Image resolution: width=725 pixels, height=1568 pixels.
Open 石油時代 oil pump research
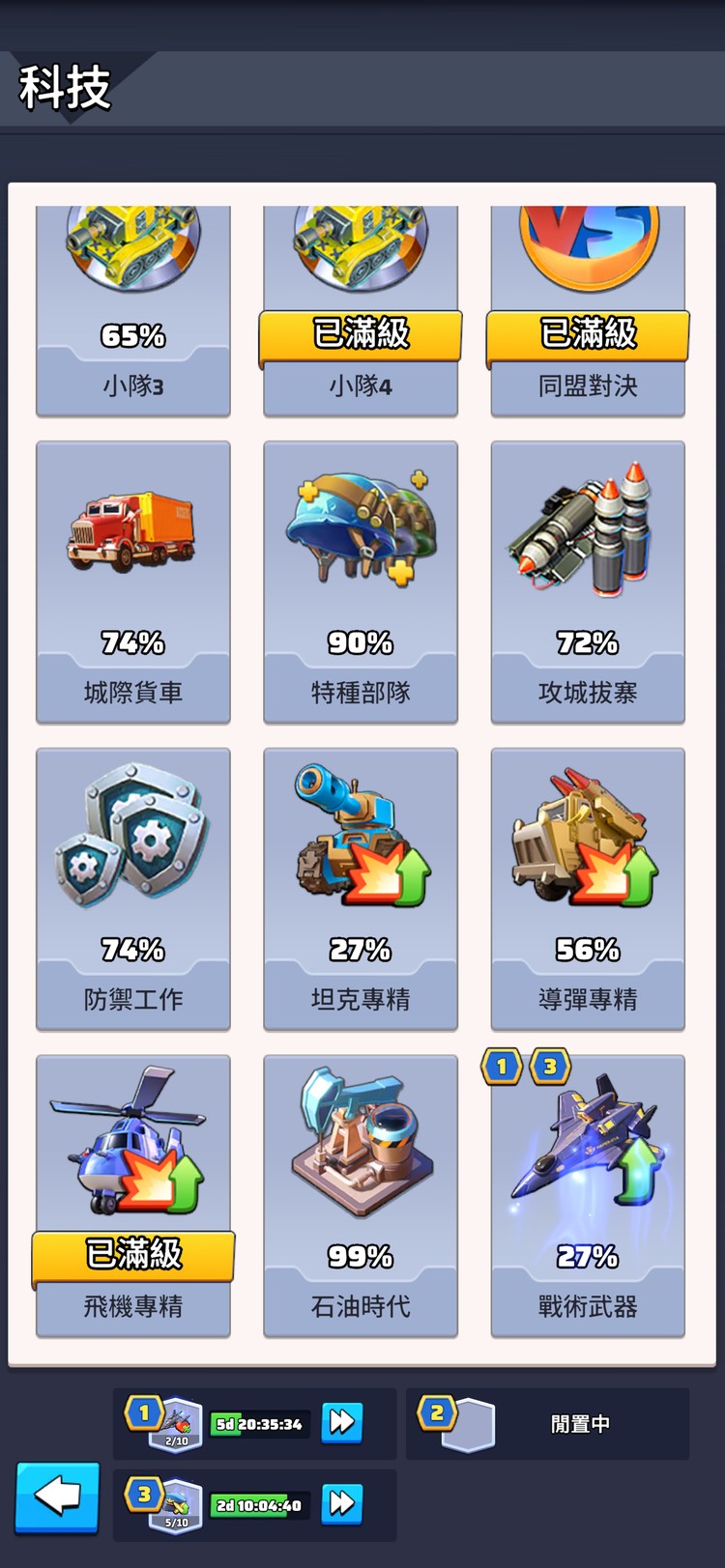click(361, 1196)
